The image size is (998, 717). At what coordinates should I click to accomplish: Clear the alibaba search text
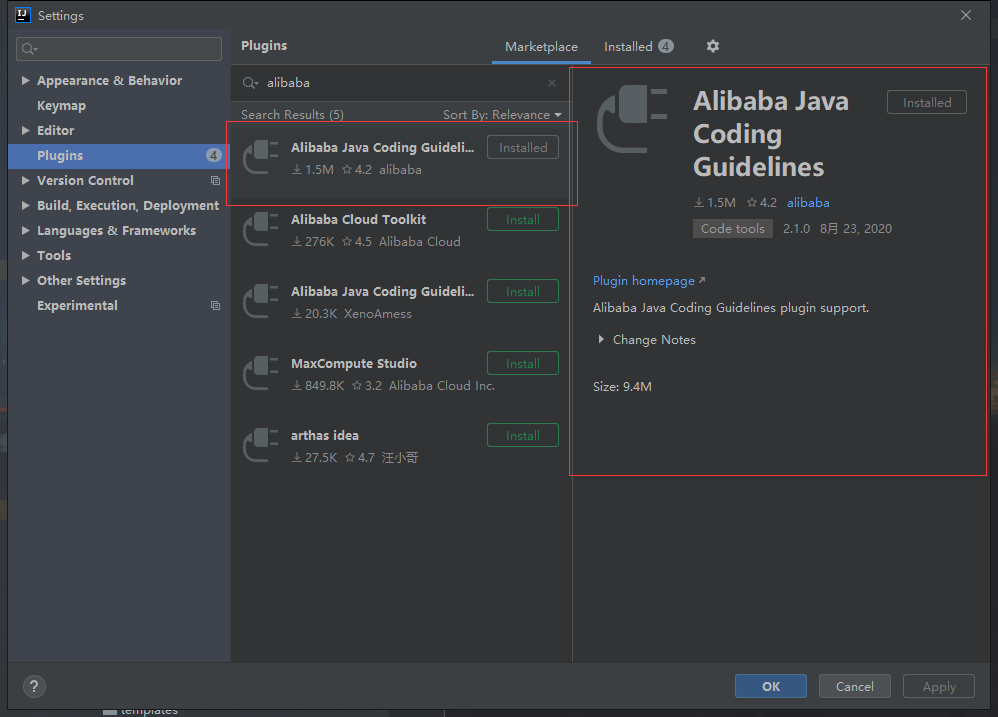(552, 83)
